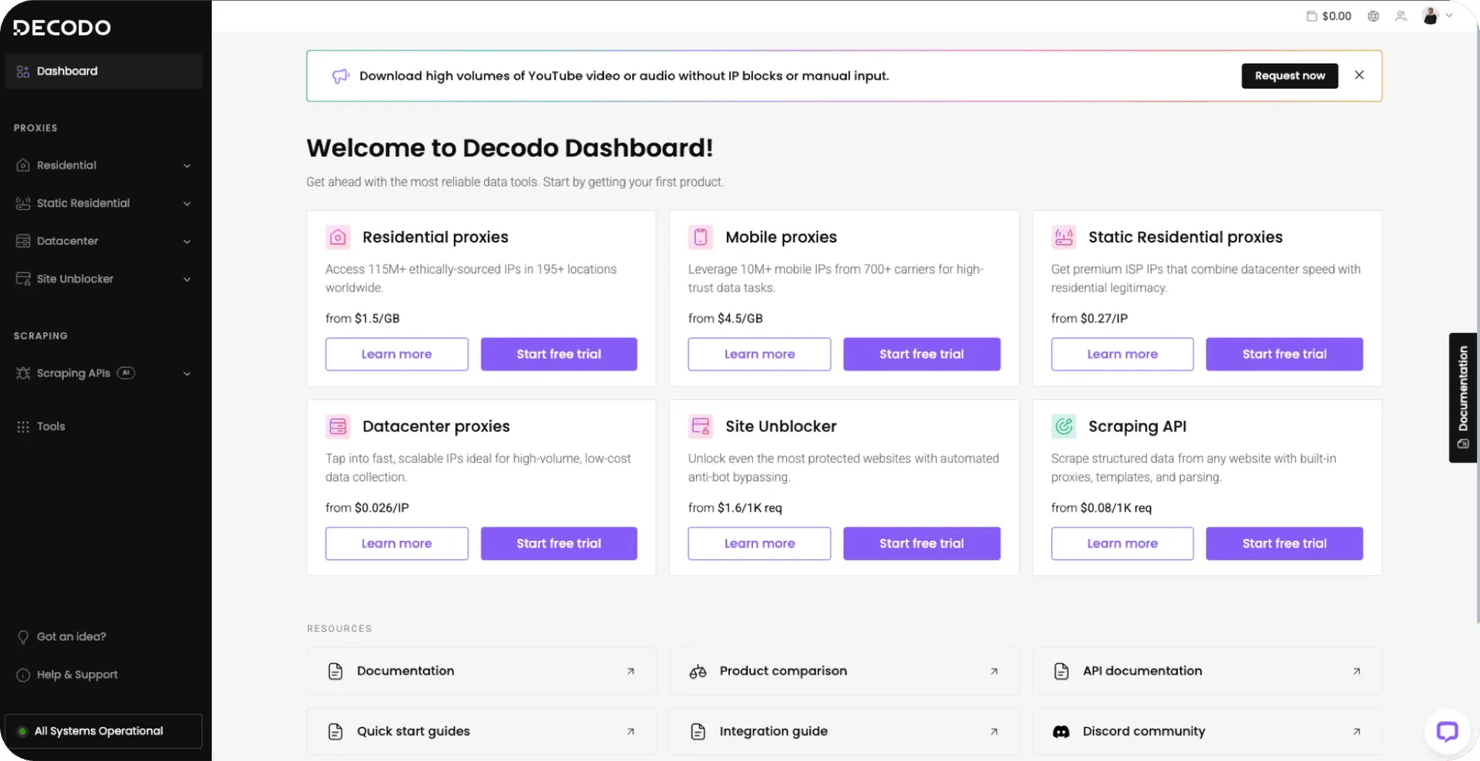Viewport: 1480px width, 761px height.
Task: Click the Request now button
Action: pyautogui.click(x=1290, y=76)
